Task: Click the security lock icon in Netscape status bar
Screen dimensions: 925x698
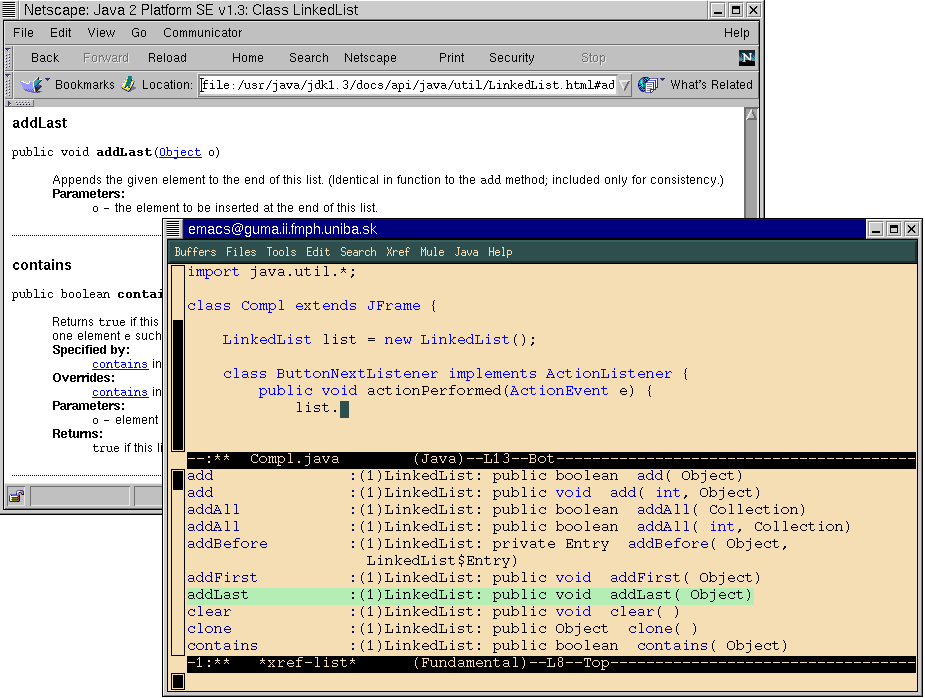Action: (x=17, y=497)
